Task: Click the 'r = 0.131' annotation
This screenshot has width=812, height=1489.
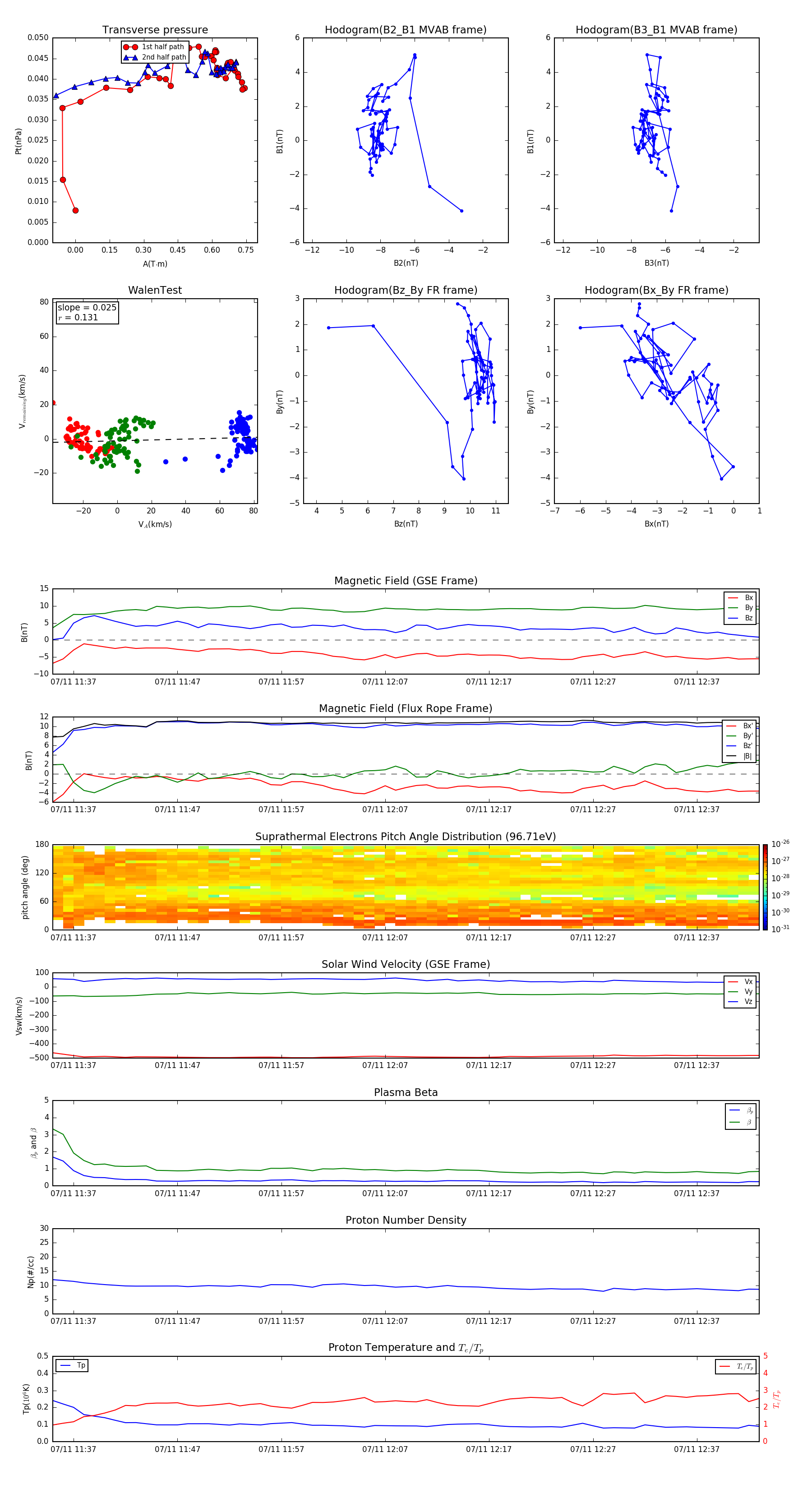Action: coord(78,317)
